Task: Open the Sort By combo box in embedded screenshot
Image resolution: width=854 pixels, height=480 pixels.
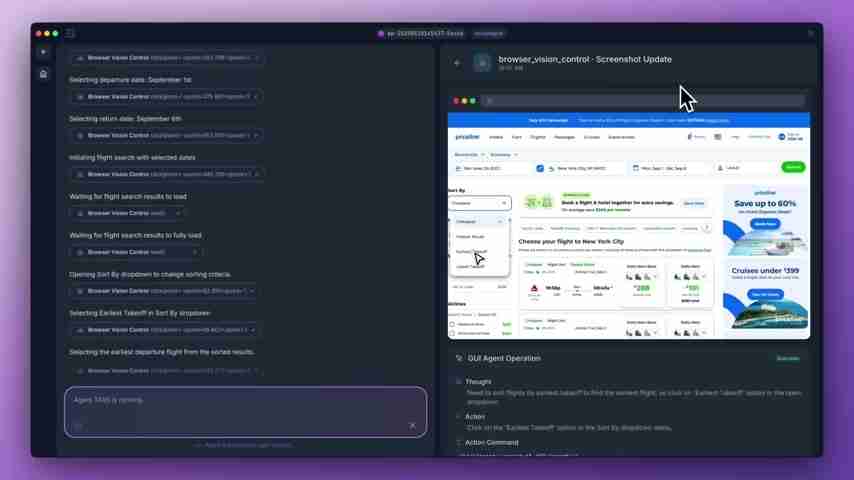Action: pos(479,203)
